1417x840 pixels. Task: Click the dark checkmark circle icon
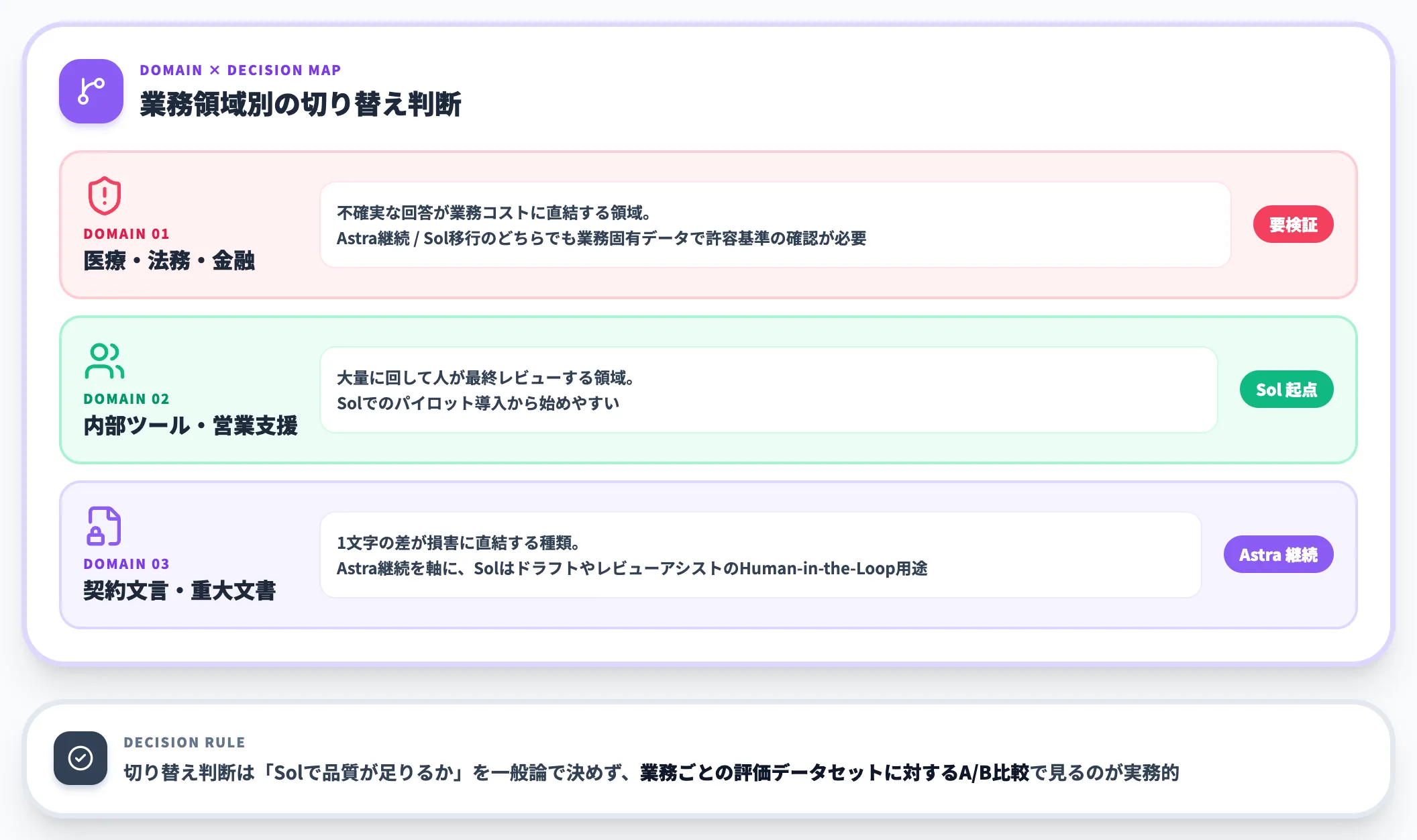click(x=81, y=758)
